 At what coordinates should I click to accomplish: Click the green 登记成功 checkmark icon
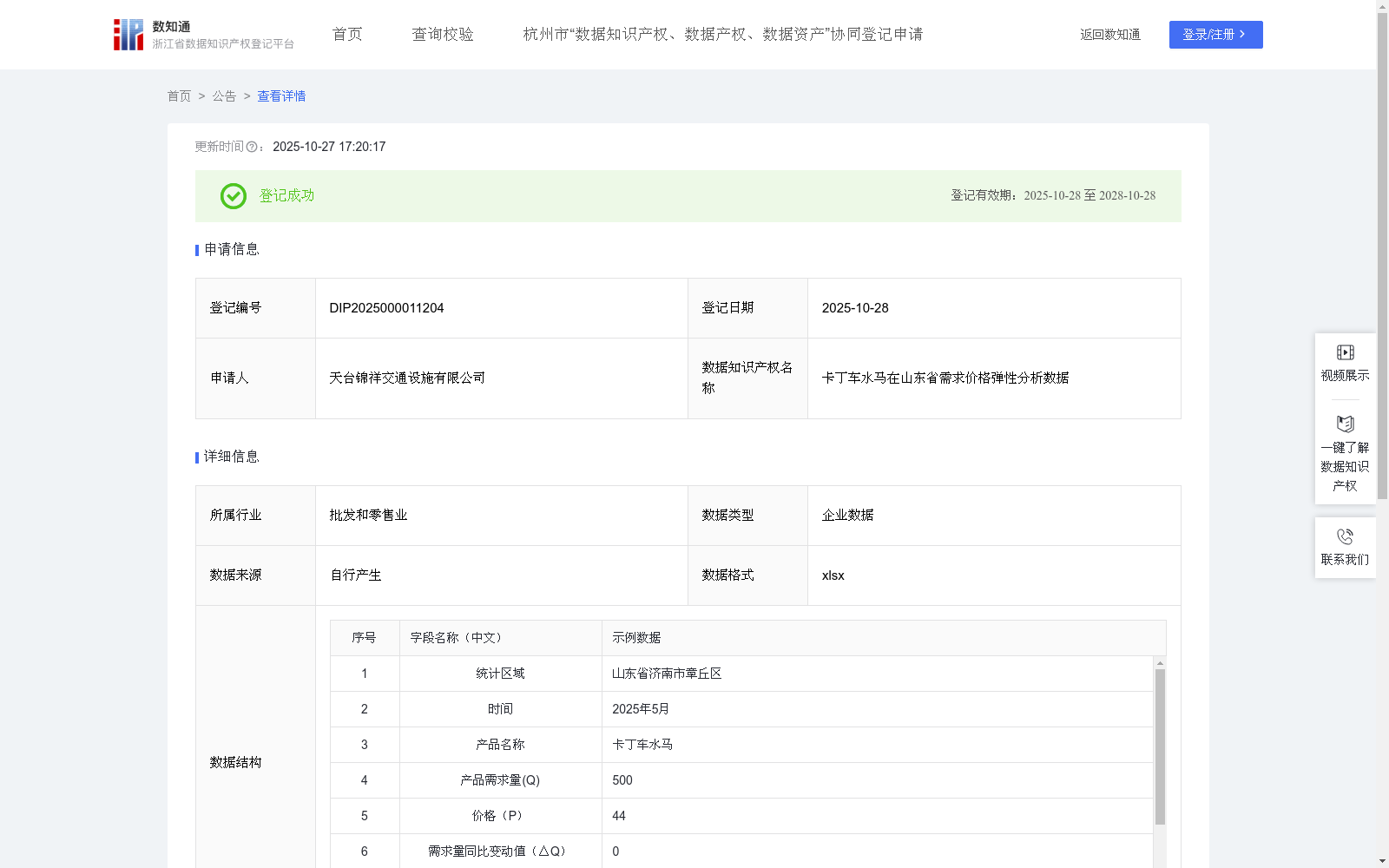click(x=233, y=196)
